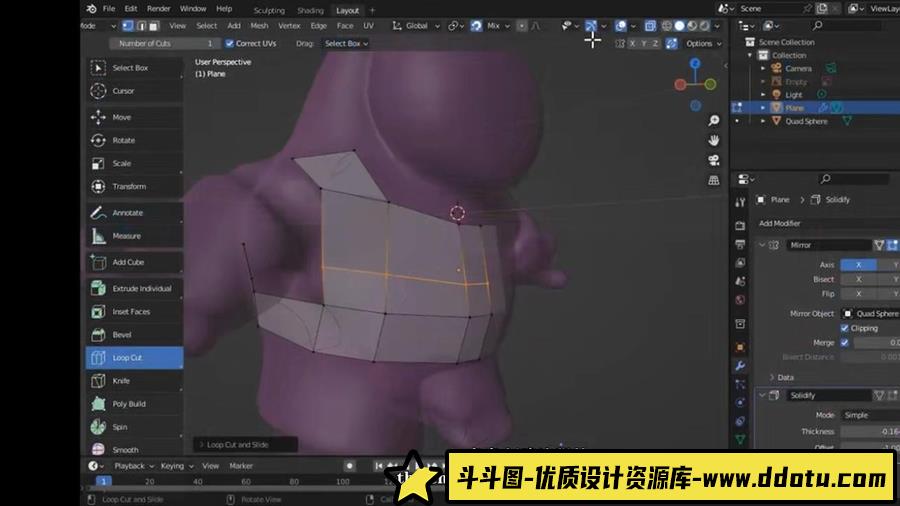
Task: Select the Plane object in outliner
Action: [794, 108]
